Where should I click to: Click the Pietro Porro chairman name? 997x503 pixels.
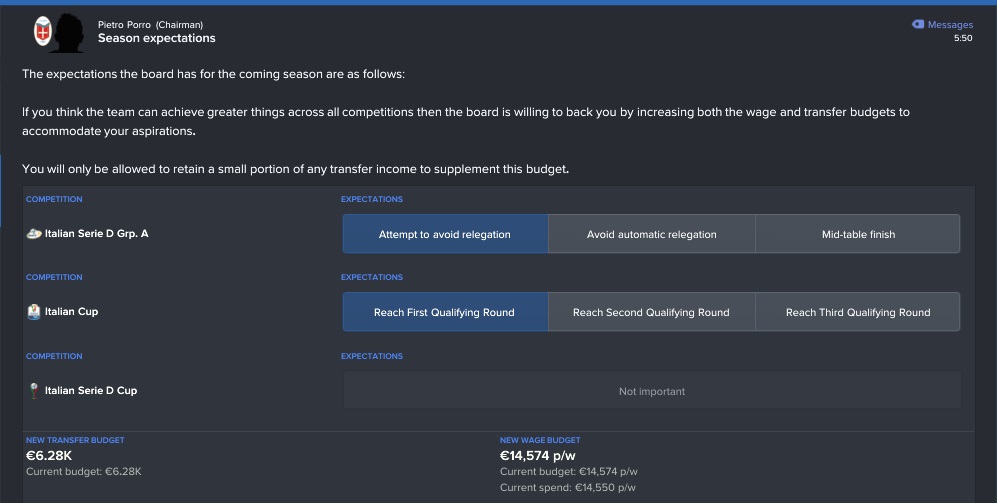[125, 25]
